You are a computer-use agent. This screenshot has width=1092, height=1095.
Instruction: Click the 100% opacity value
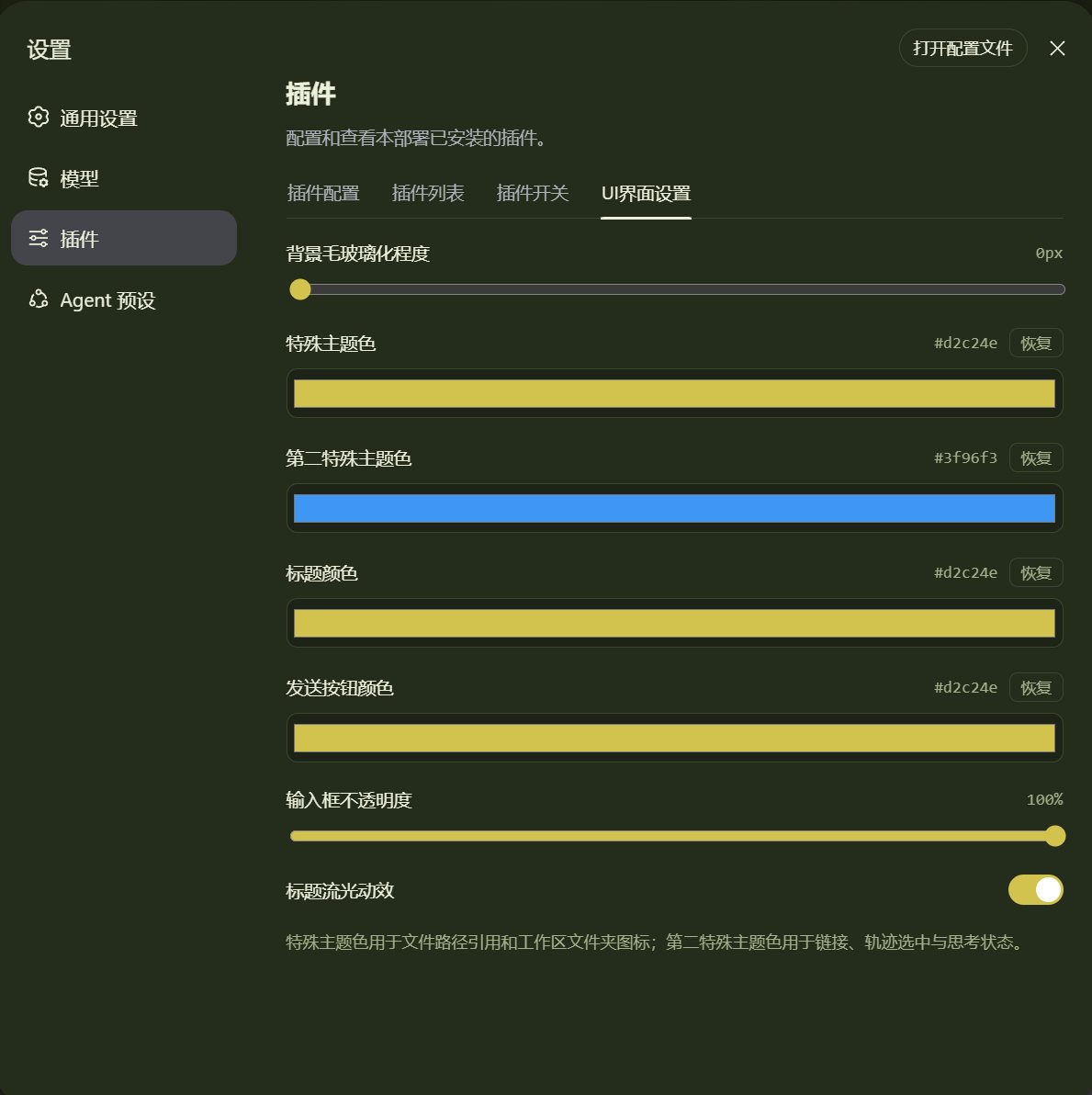(1044, 799)
